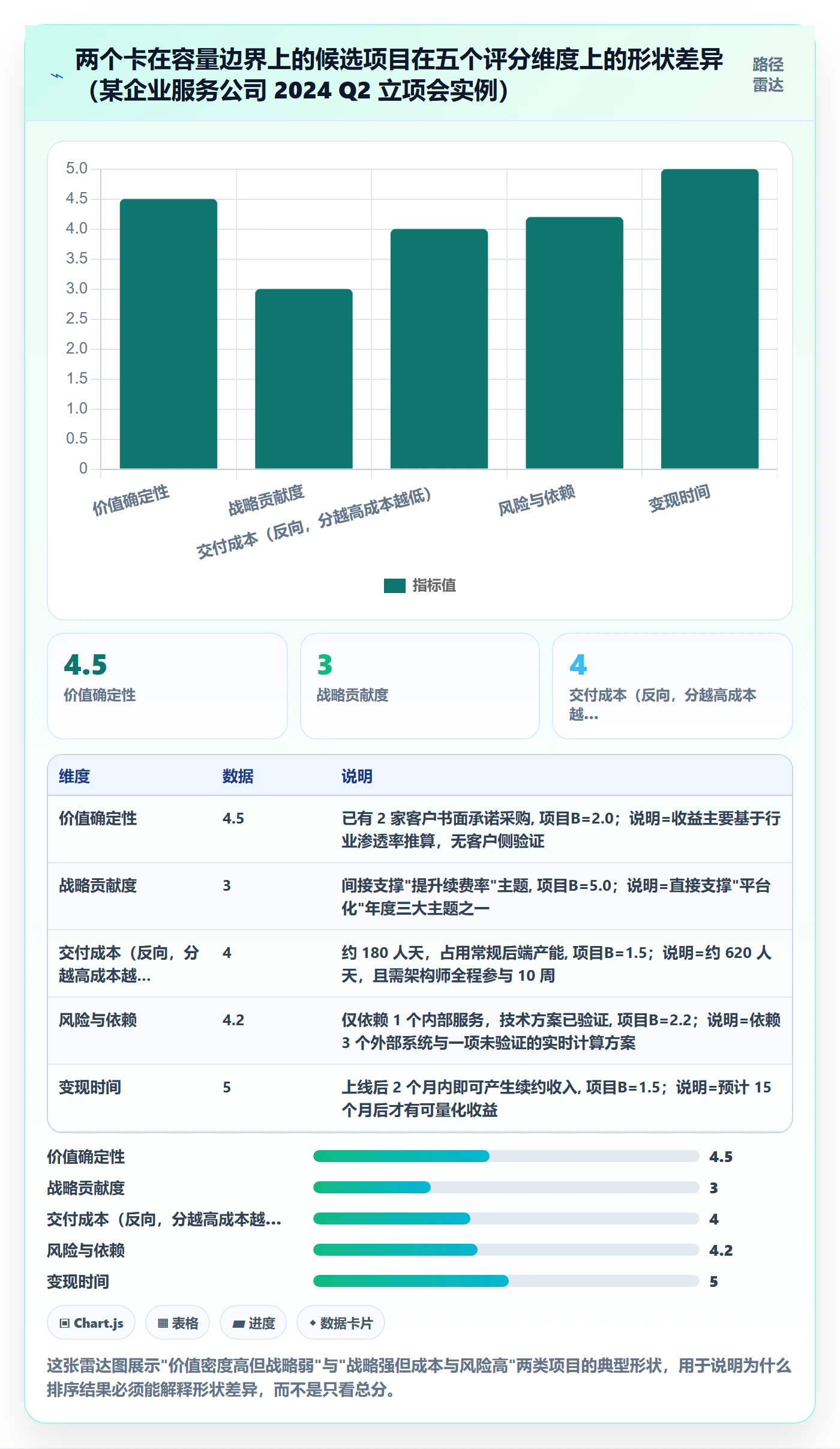The image size is (840, 1449).
Task: Click the 5 value beside 变现时间 progress
Action: [x=714, y=1282]
